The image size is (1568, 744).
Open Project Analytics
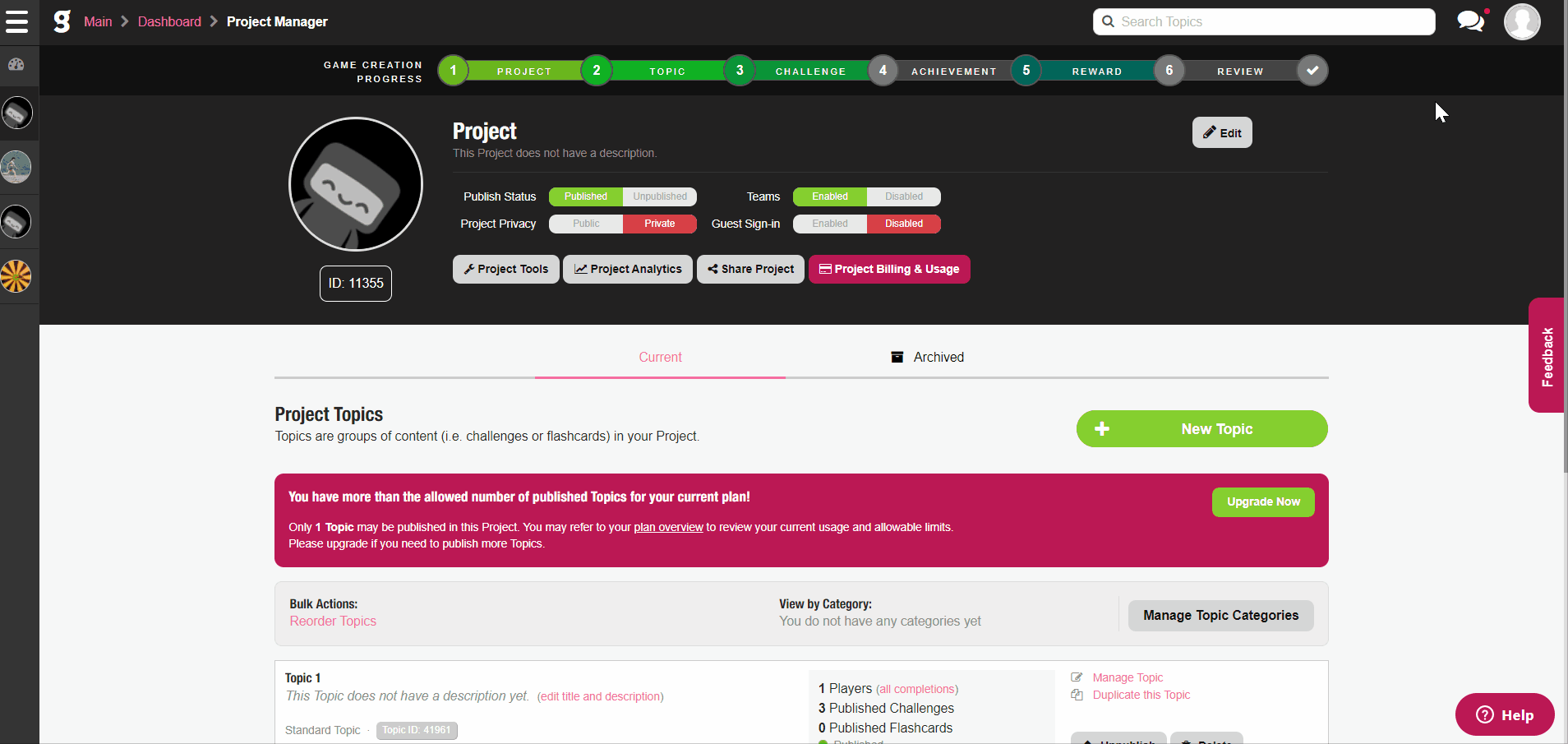coord(628,269)
